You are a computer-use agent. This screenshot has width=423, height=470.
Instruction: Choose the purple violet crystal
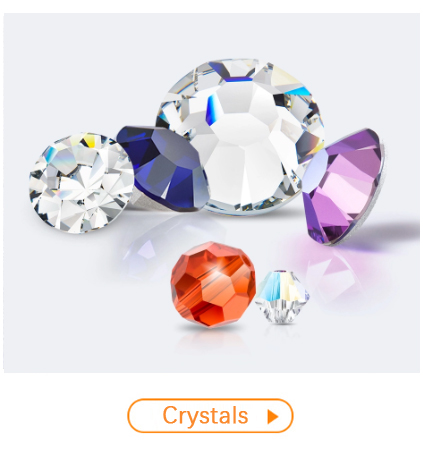(x=345, y=187)
